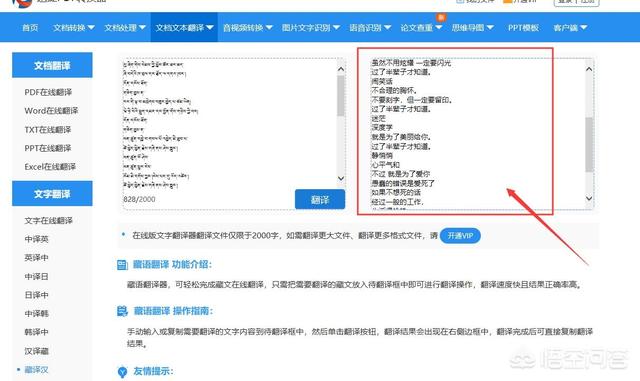Open PPT在线翻译 in the sidebar

click(x=48, y=148)
